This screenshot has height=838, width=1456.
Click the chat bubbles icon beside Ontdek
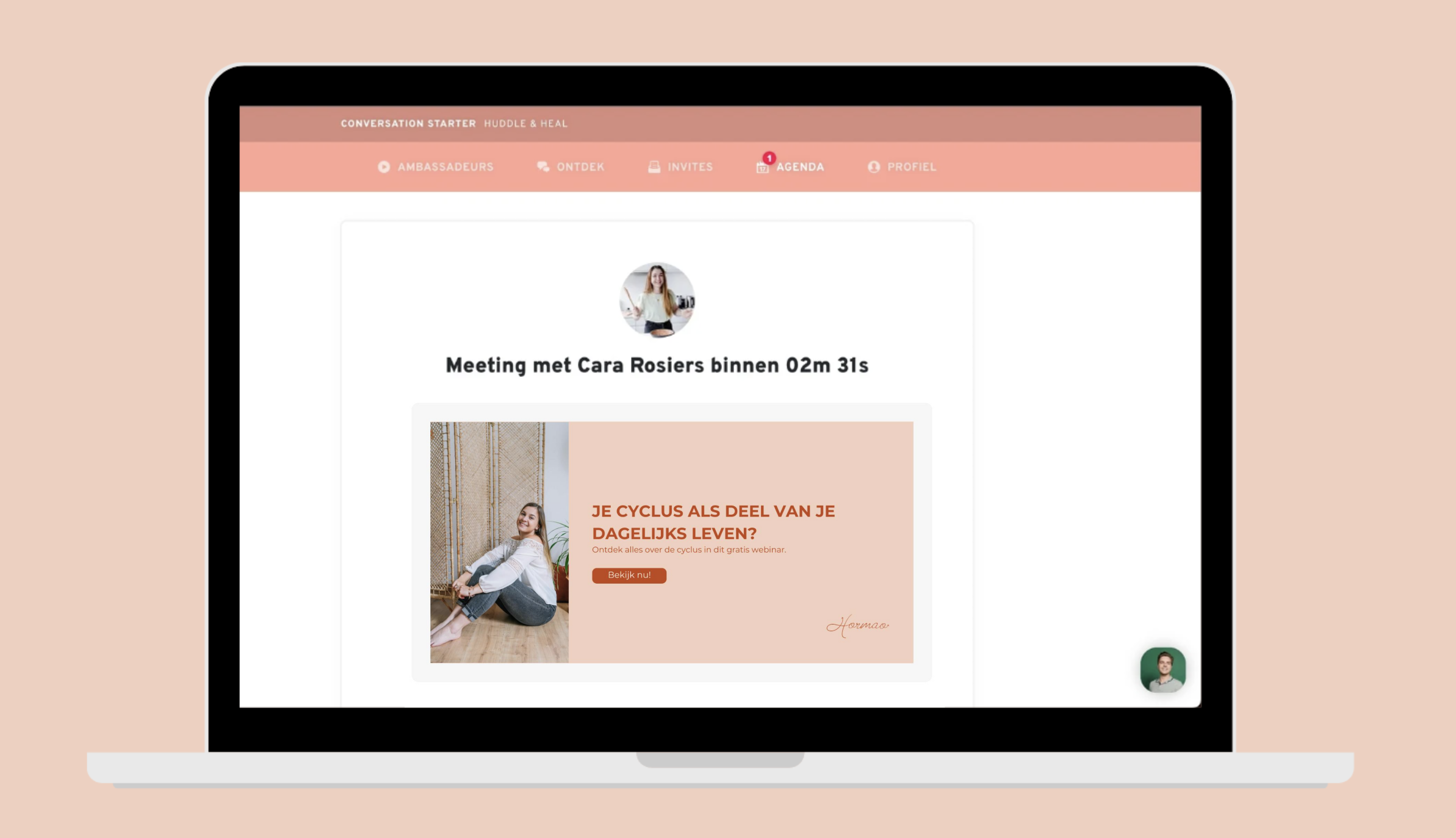542,167
